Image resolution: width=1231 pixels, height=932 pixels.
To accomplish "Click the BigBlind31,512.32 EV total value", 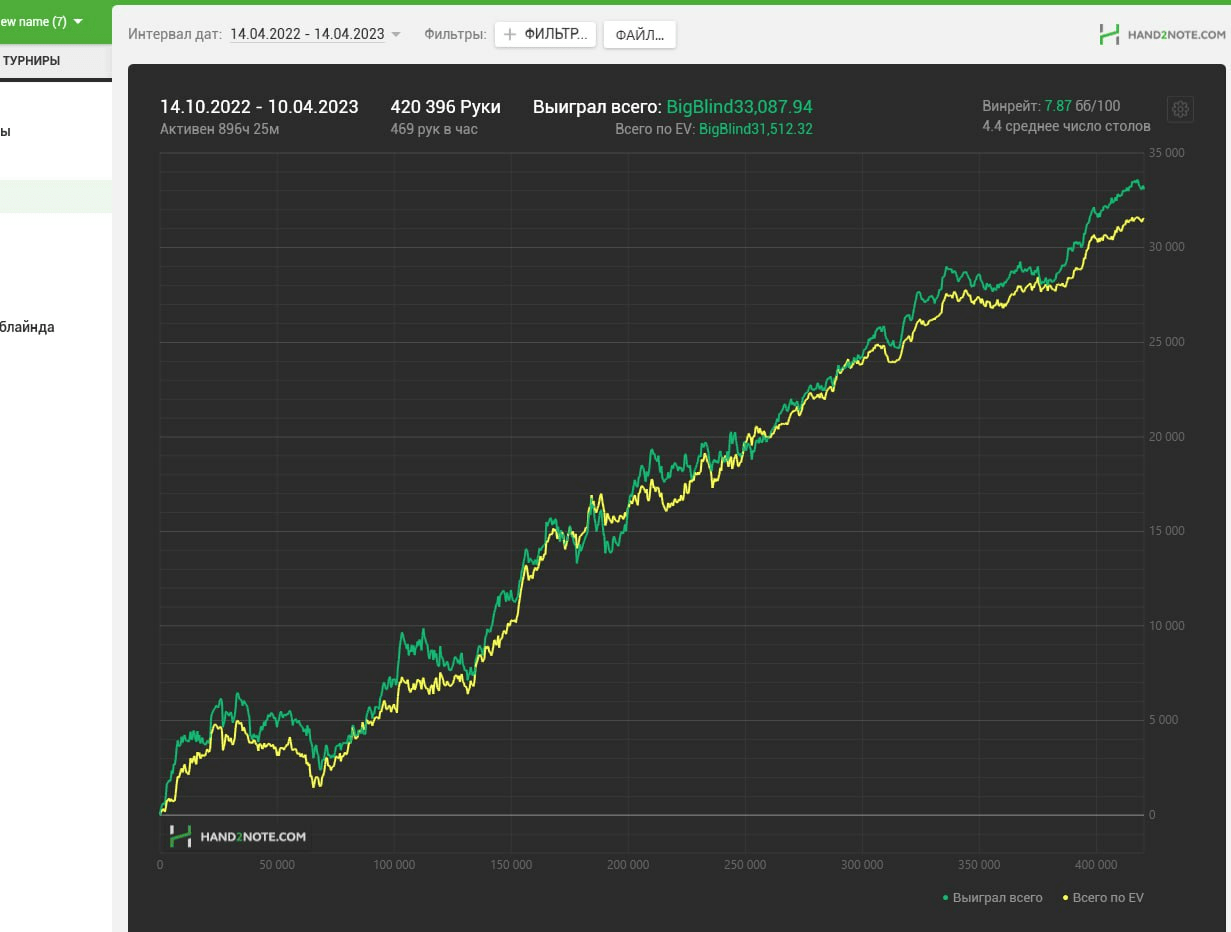I will tap(755, 129).
